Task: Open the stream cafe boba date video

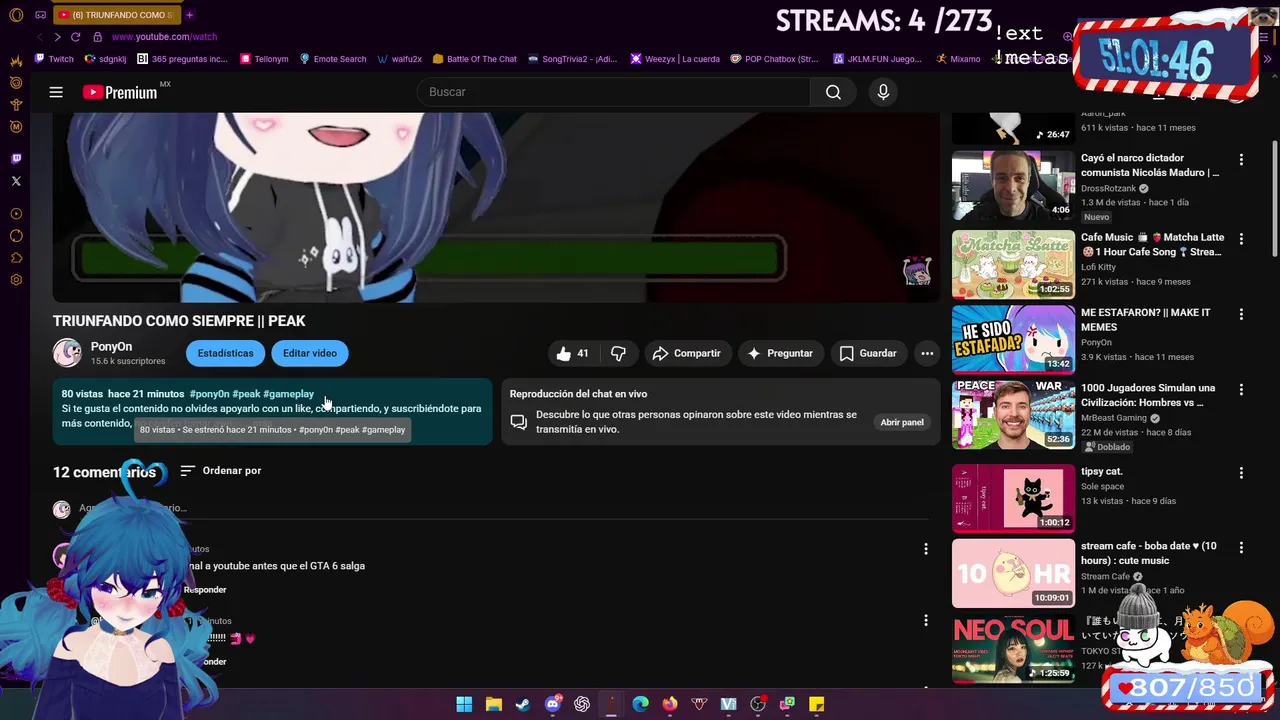Action: pos(1013,573)
